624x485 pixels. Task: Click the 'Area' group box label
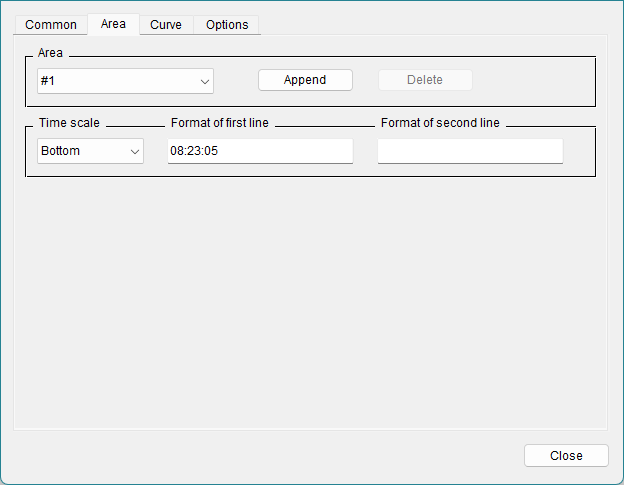coord(50,52)
